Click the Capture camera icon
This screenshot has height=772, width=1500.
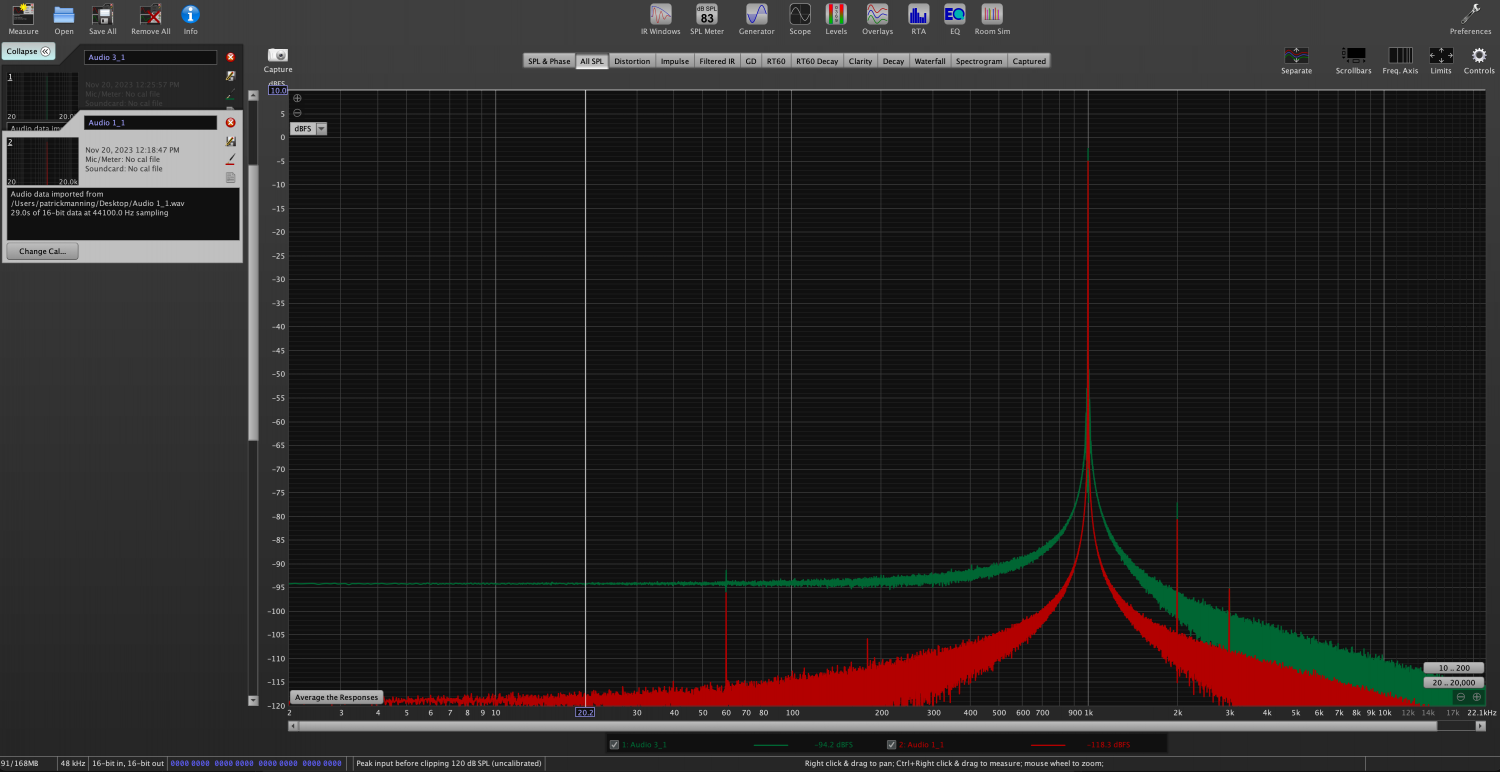(x=278, y=55)
